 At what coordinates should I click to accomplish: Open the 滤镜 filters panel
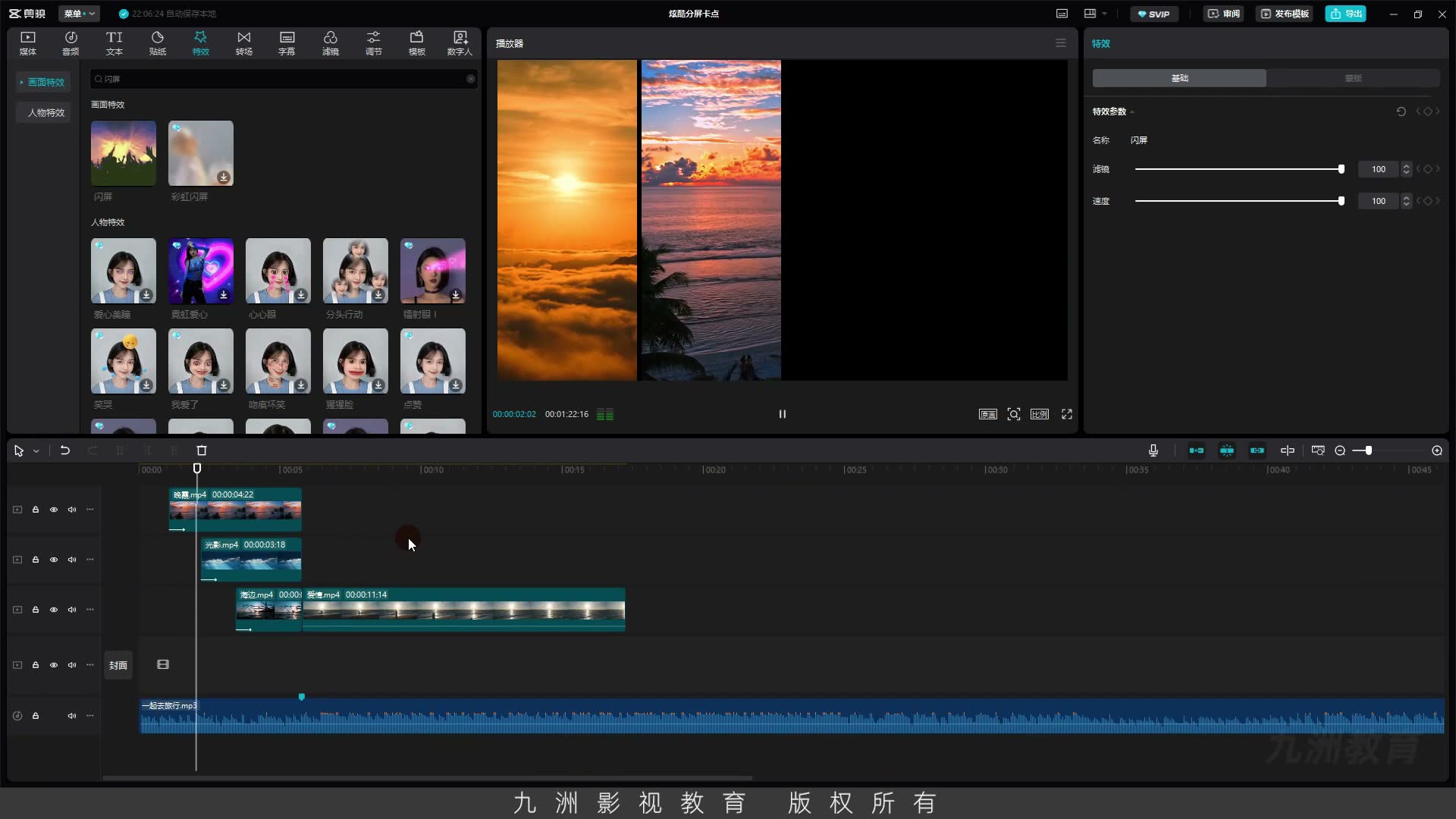pyautogui.click(x=330, y=43)
